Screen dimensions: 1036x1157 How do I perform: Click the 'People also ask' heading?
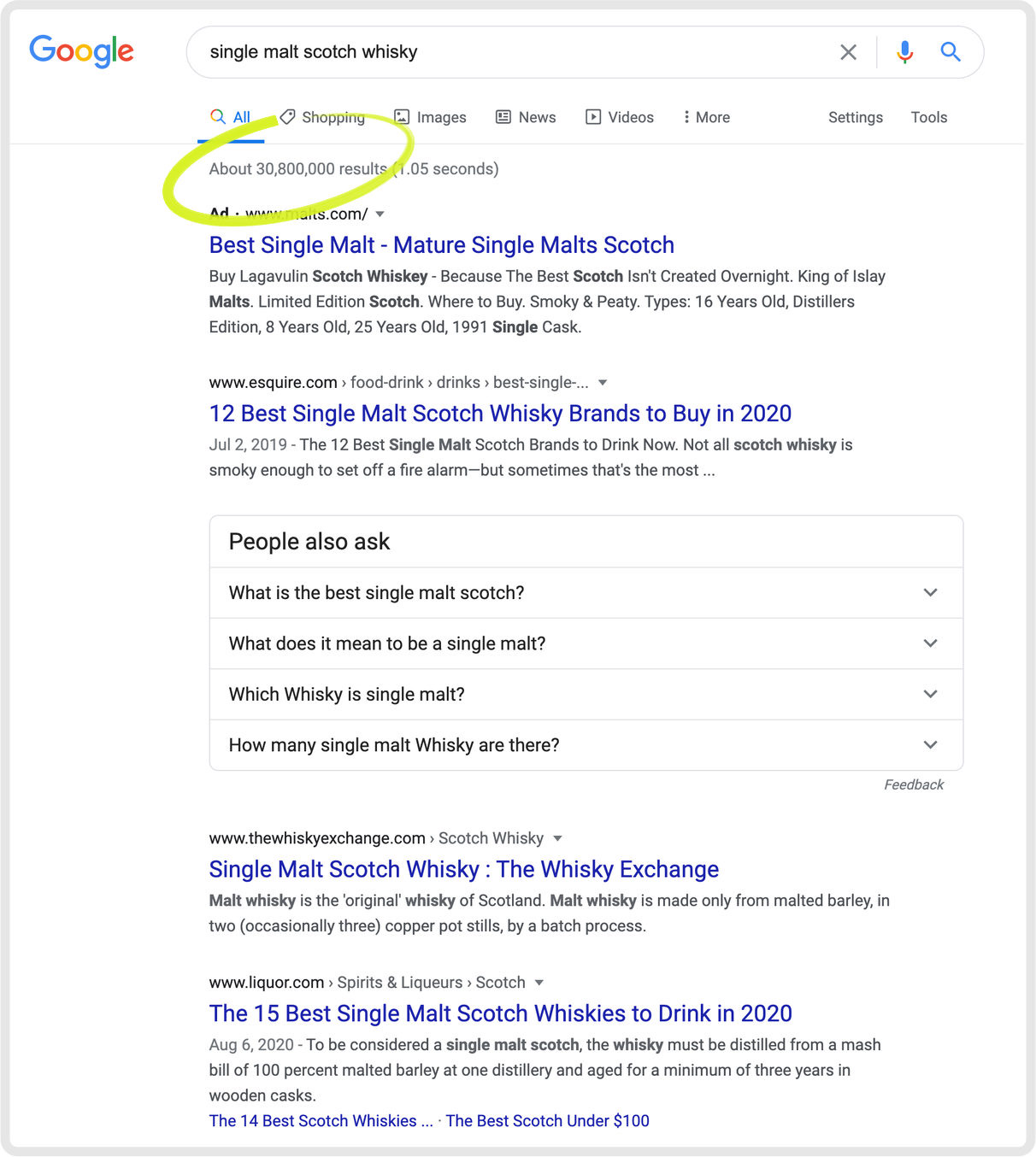(x=309, y=542)
